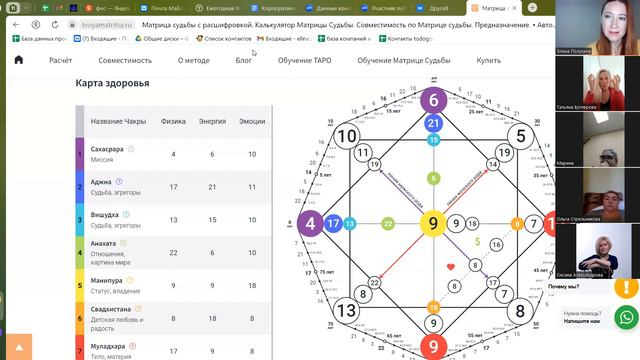Screen dimensions: 640x360
Task: Switch to the Участник browser tab
Action: [384, 8]
